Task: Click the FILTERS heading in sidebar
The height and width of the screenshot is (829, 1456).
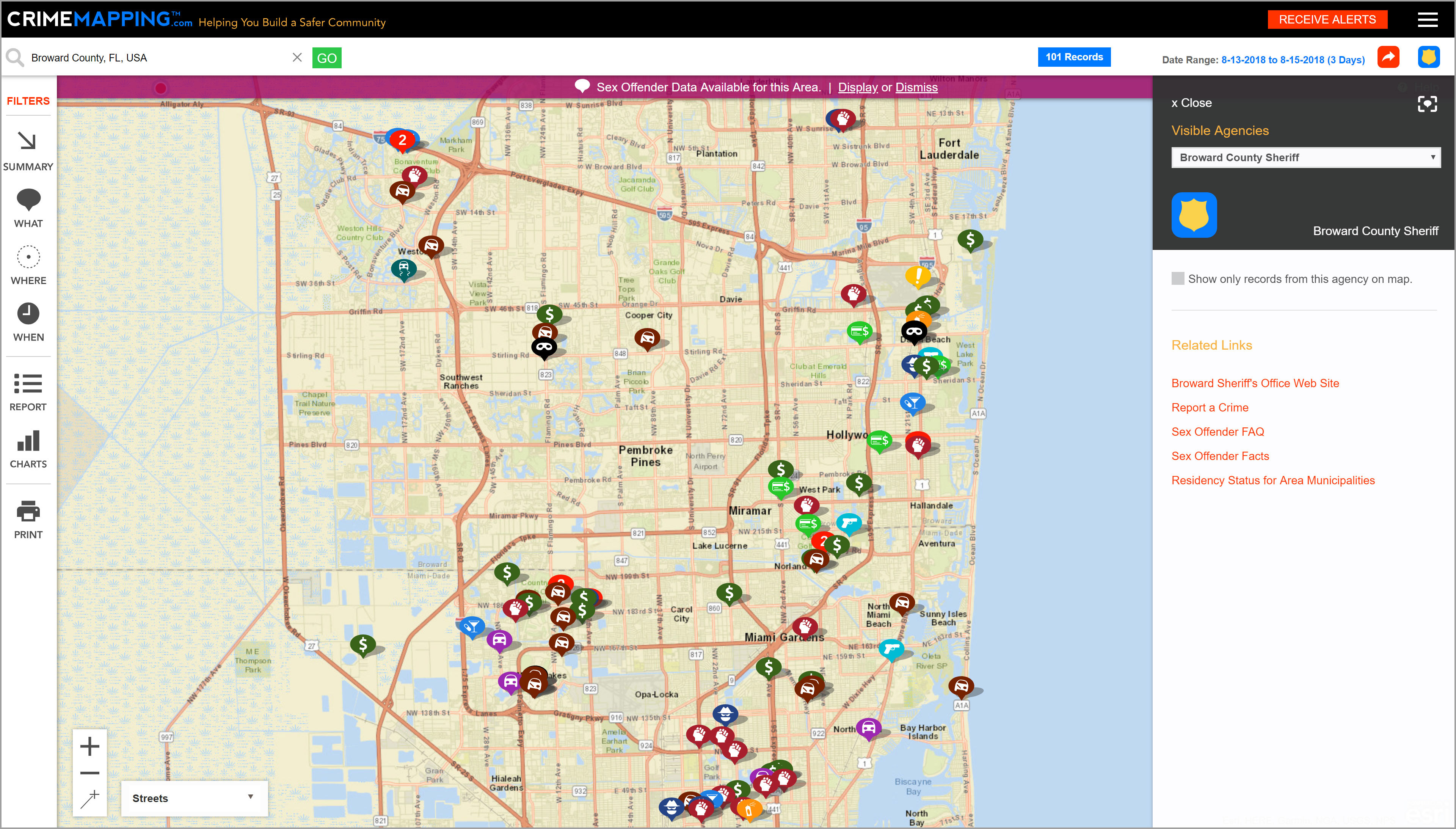Action: (x=28, y=101)
